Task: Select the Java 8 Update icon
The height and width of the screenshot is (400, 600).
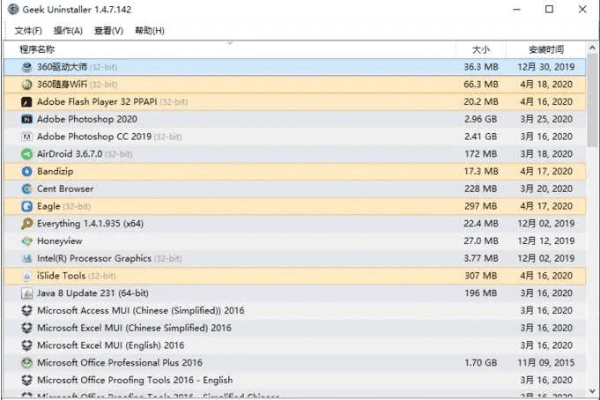Action: 27,293
